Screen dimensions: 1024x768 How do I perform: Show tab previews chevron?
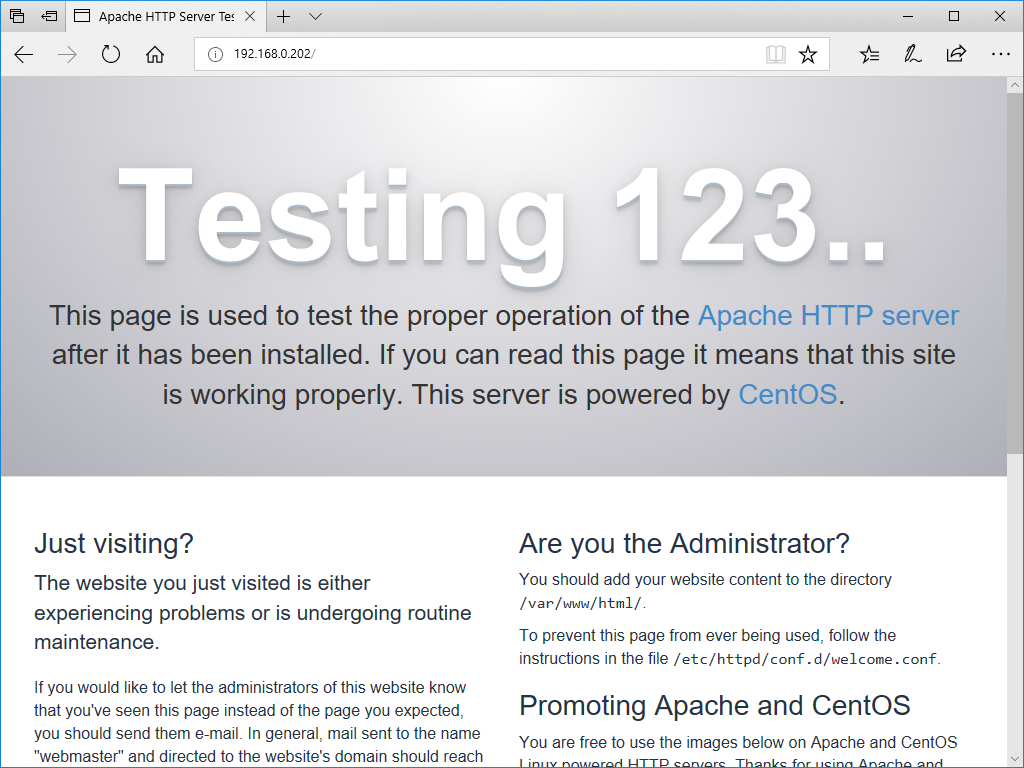(x=315, y=16)
